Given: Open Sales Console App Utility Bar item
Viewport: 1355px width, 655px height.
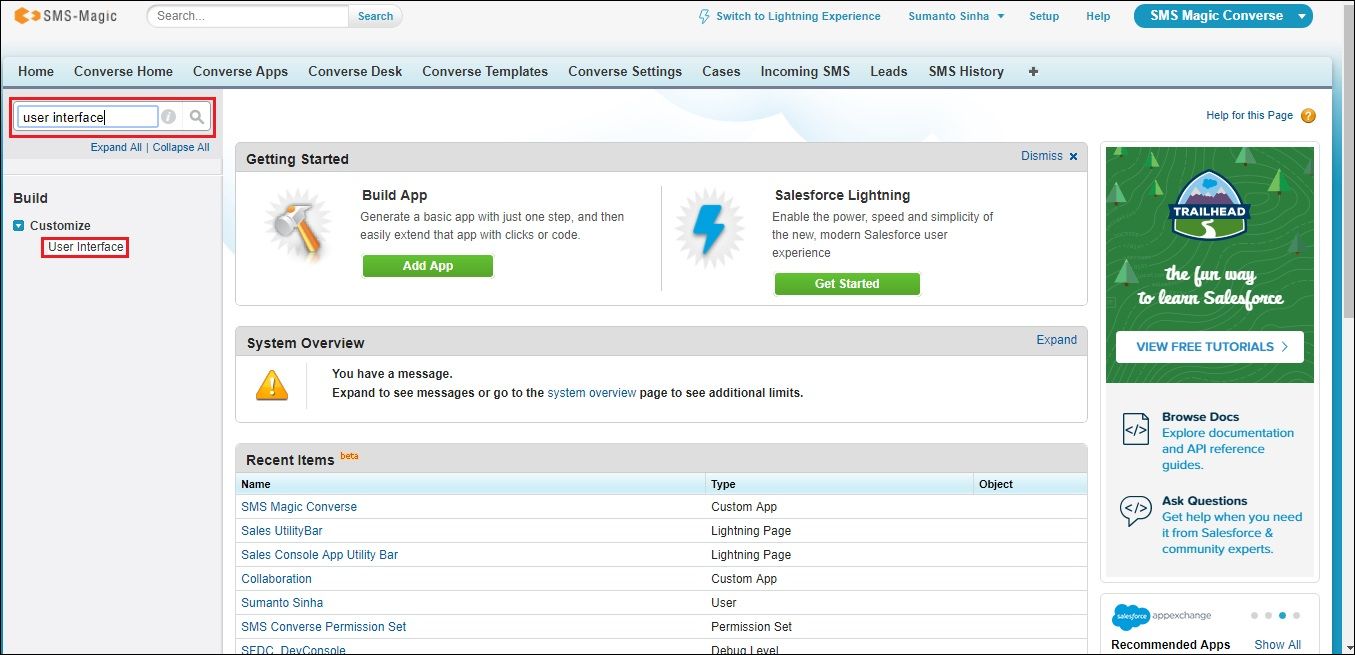Looking at the screenshot, I should [320, 555].
